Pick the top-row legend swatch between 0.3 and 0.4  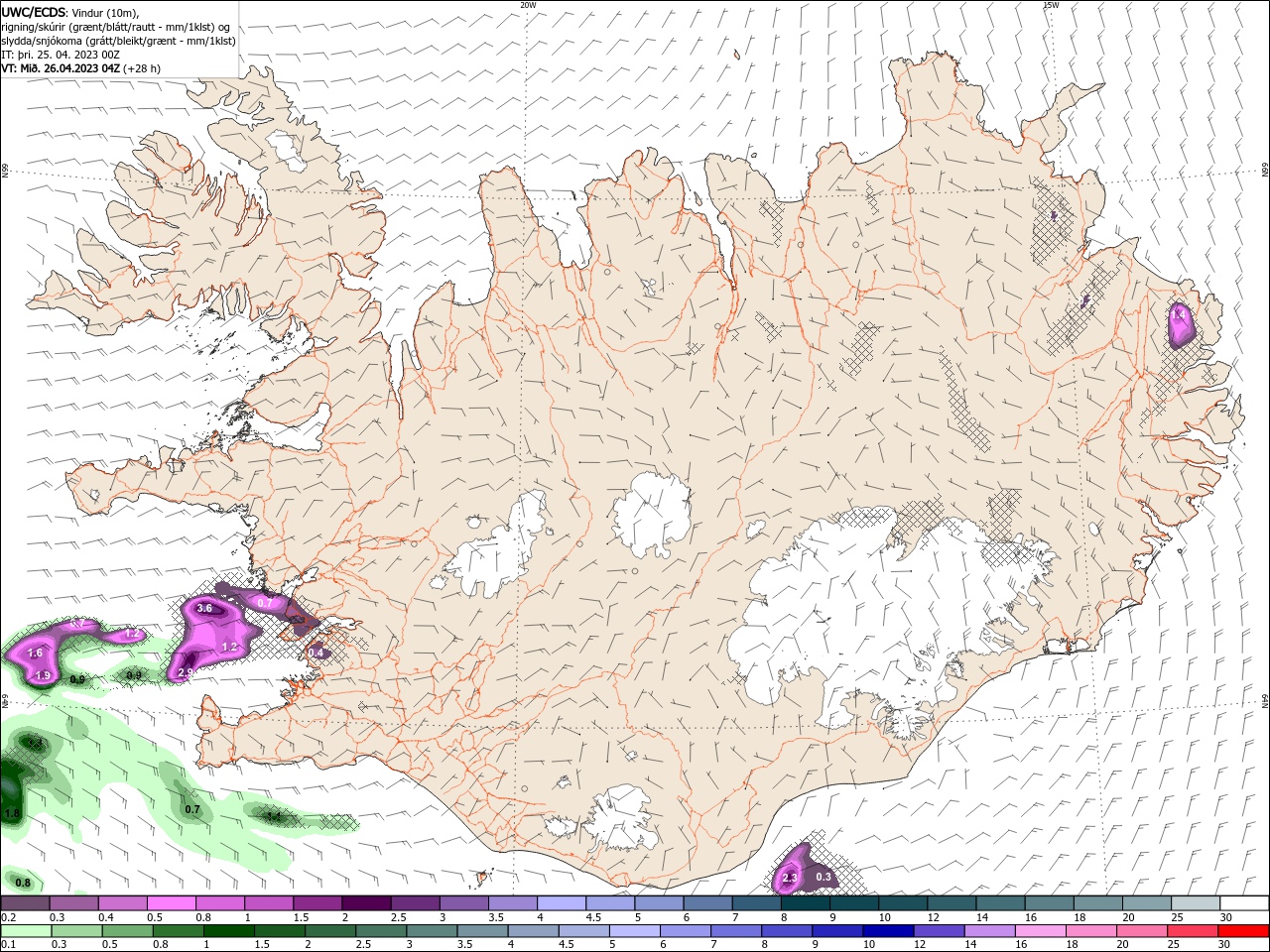(x=73, y=903)
